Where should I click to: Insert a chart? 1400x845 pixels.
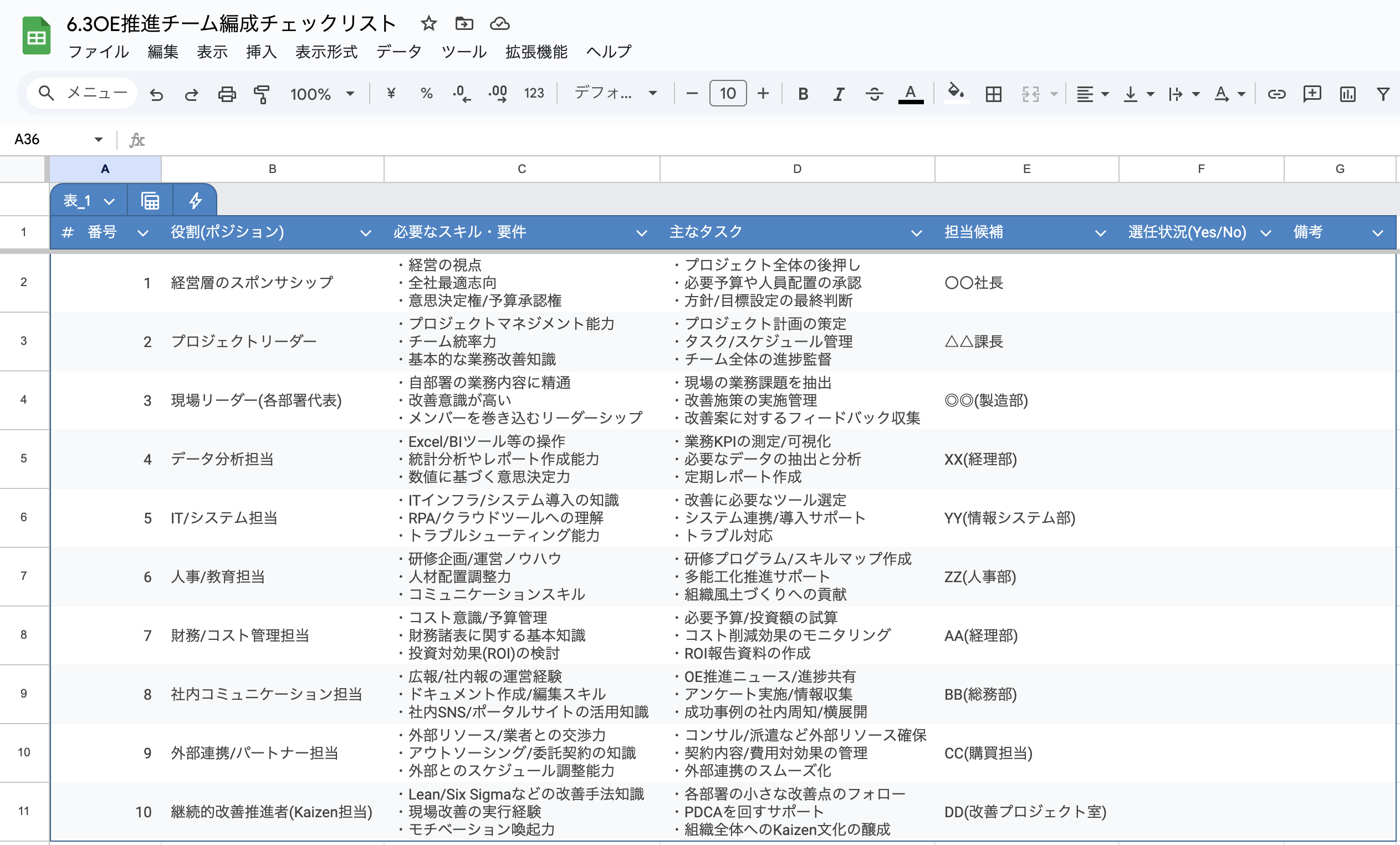click(x=1348, y=94)
